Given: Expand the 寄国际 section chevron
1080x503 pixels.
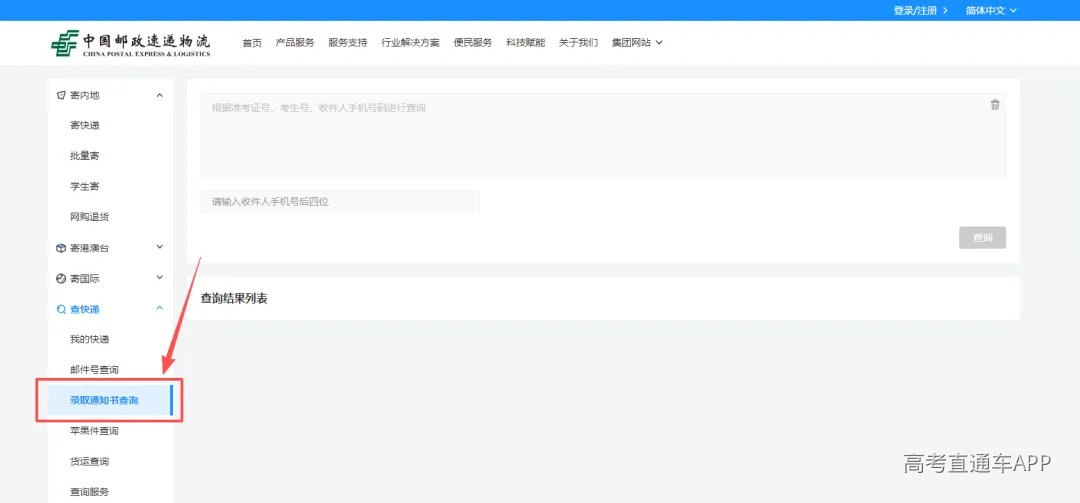Looking at the screenshot, I should (x=160, y=278).
